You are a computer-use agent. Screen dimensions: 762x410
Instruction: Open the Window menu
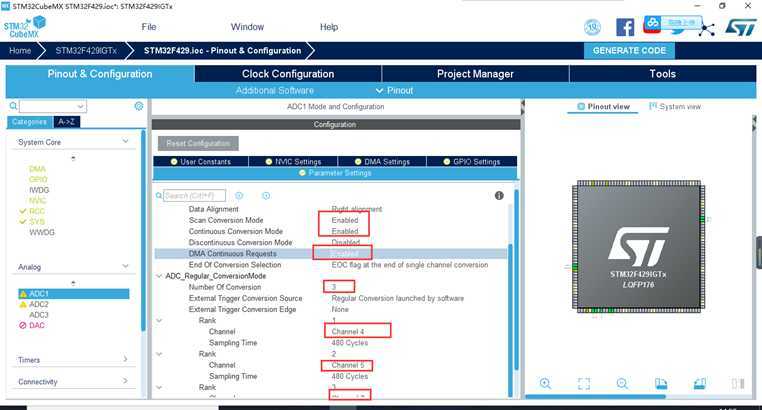click(x=247, y=27)
